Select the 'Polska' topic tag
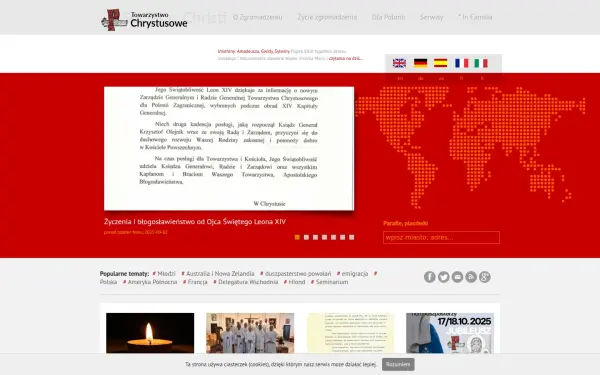Image resolution: width=600 pixels, height=375 pixels. (108, 282)
